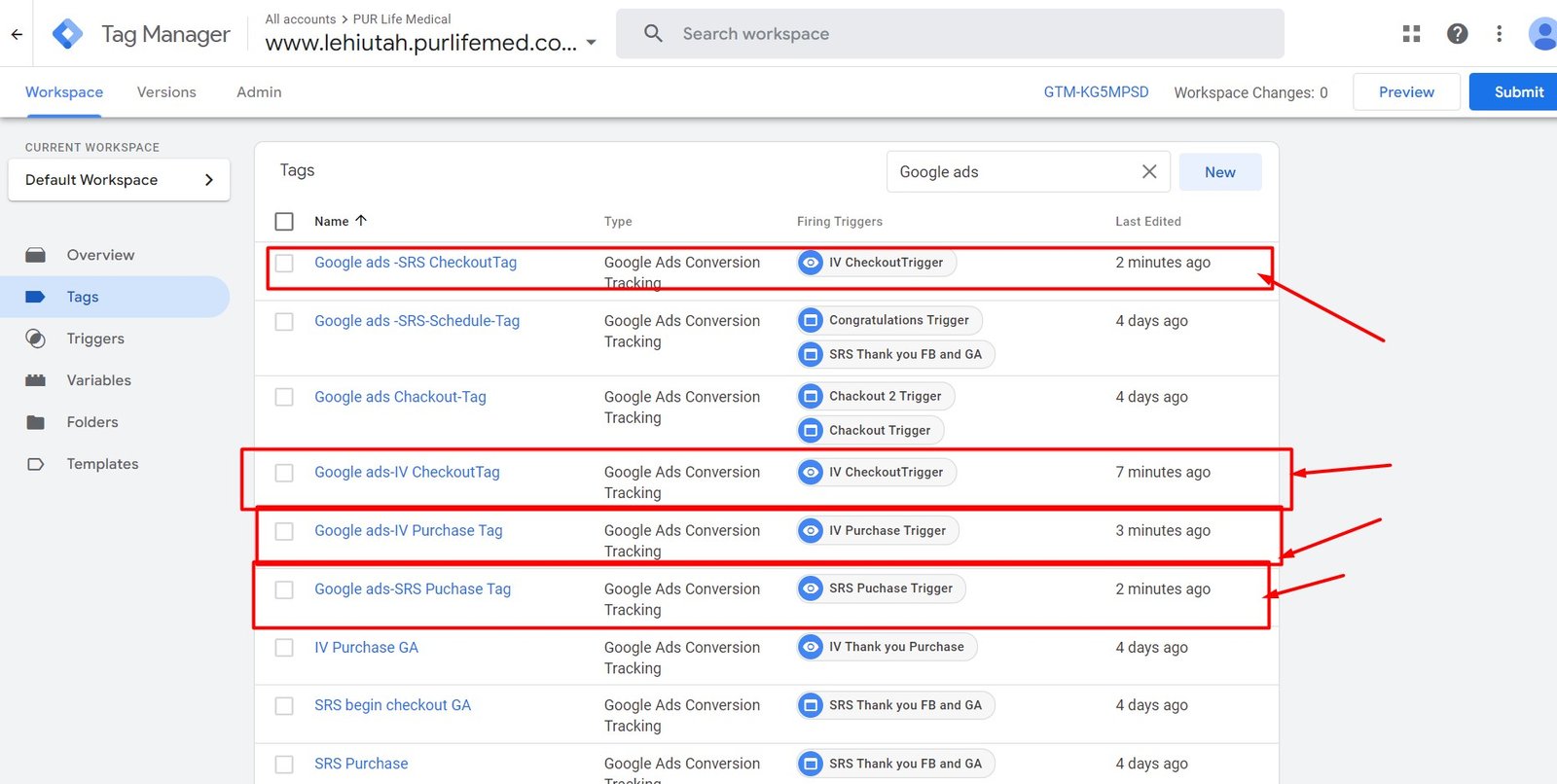The height and width of the screenshot is (784, 1557).
Task: Switch to the Versions tab
Action: (166, 92)
